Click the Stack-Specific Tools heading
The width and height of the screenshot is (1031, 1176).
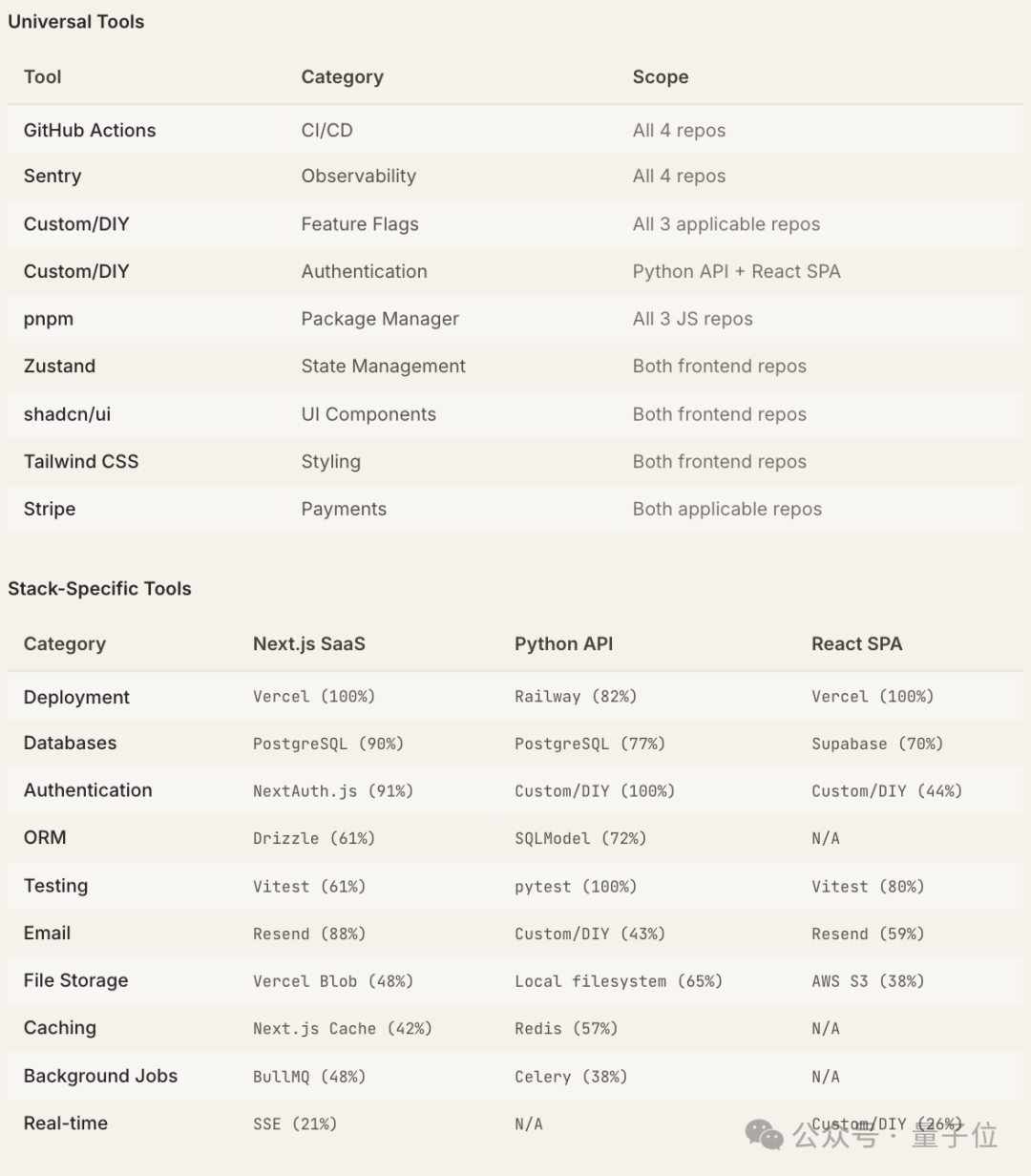[99, 588]
